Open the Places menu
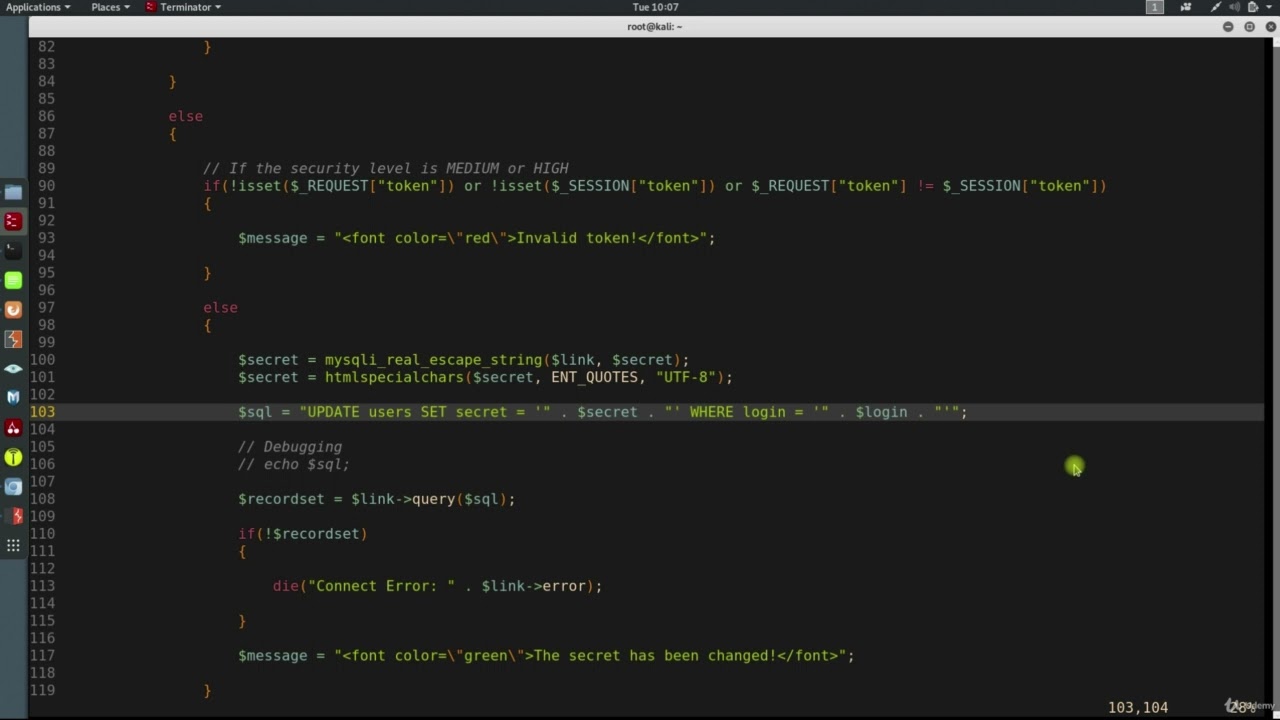 [111, 7]
